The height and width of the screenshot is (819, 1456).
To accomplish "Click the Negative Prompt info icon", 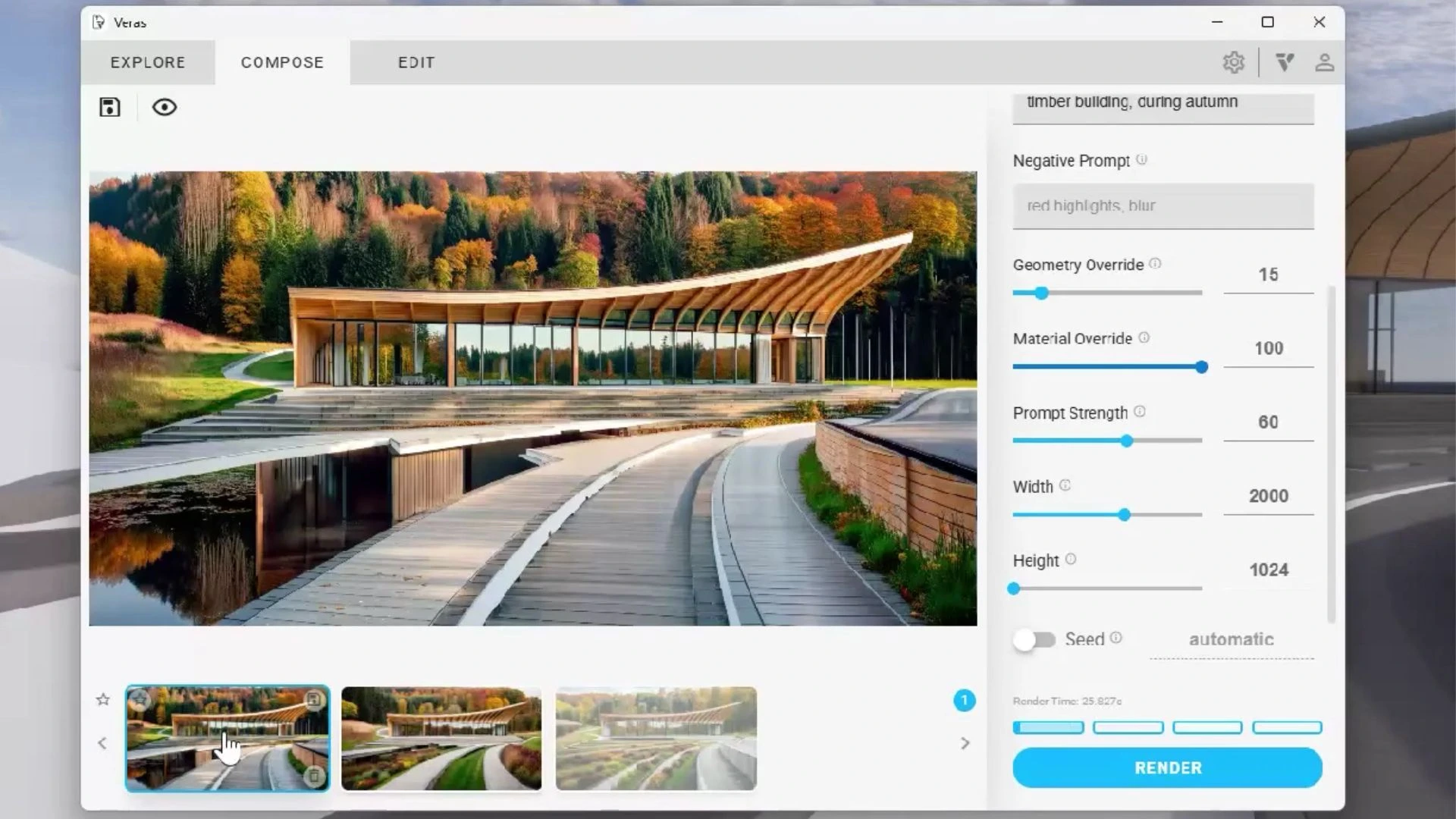I will (x=1141, y=160).
